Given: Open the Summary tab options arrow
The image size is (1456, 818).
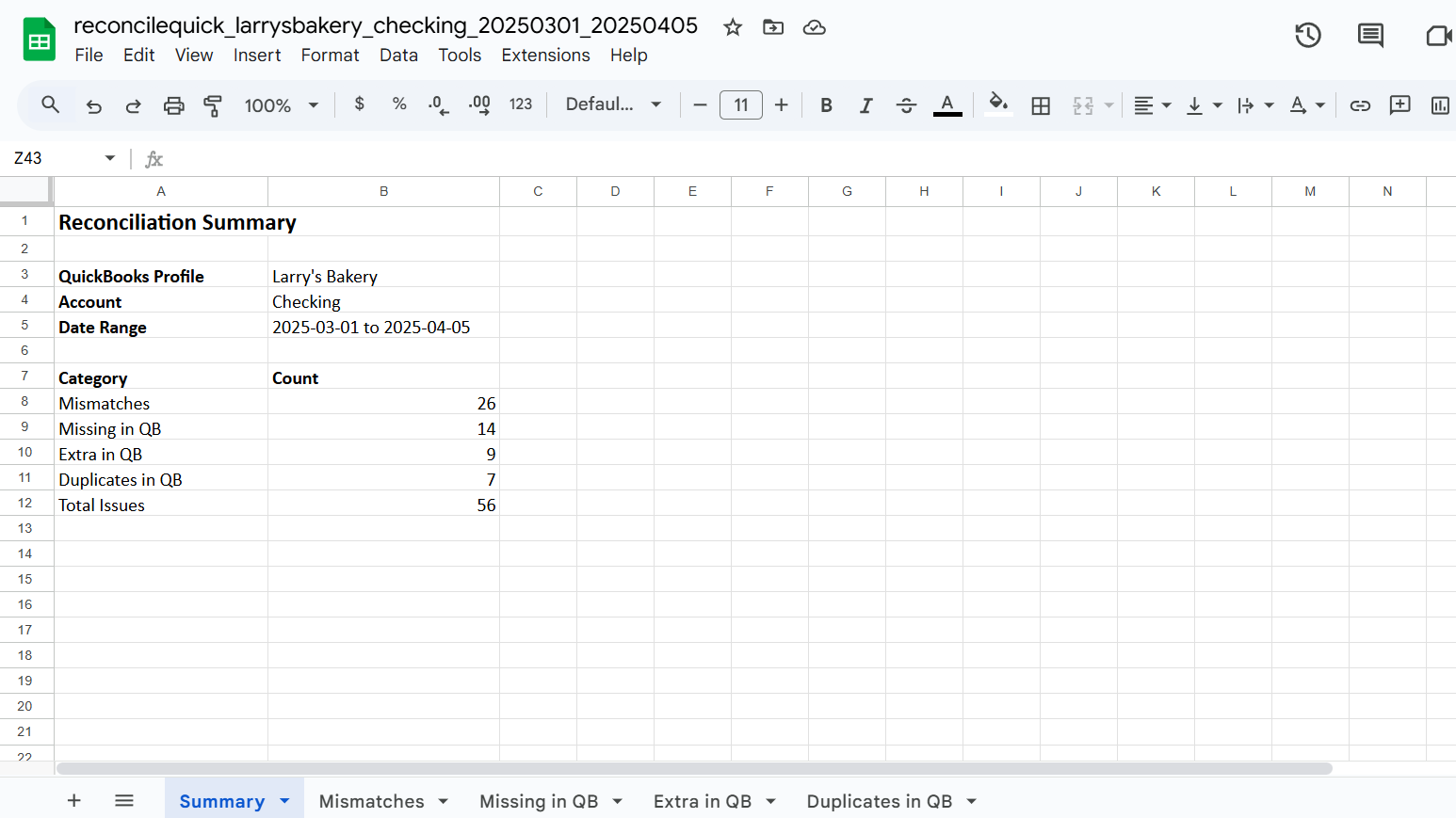Looking at the screenshot, I should click(x=284, y=801).
